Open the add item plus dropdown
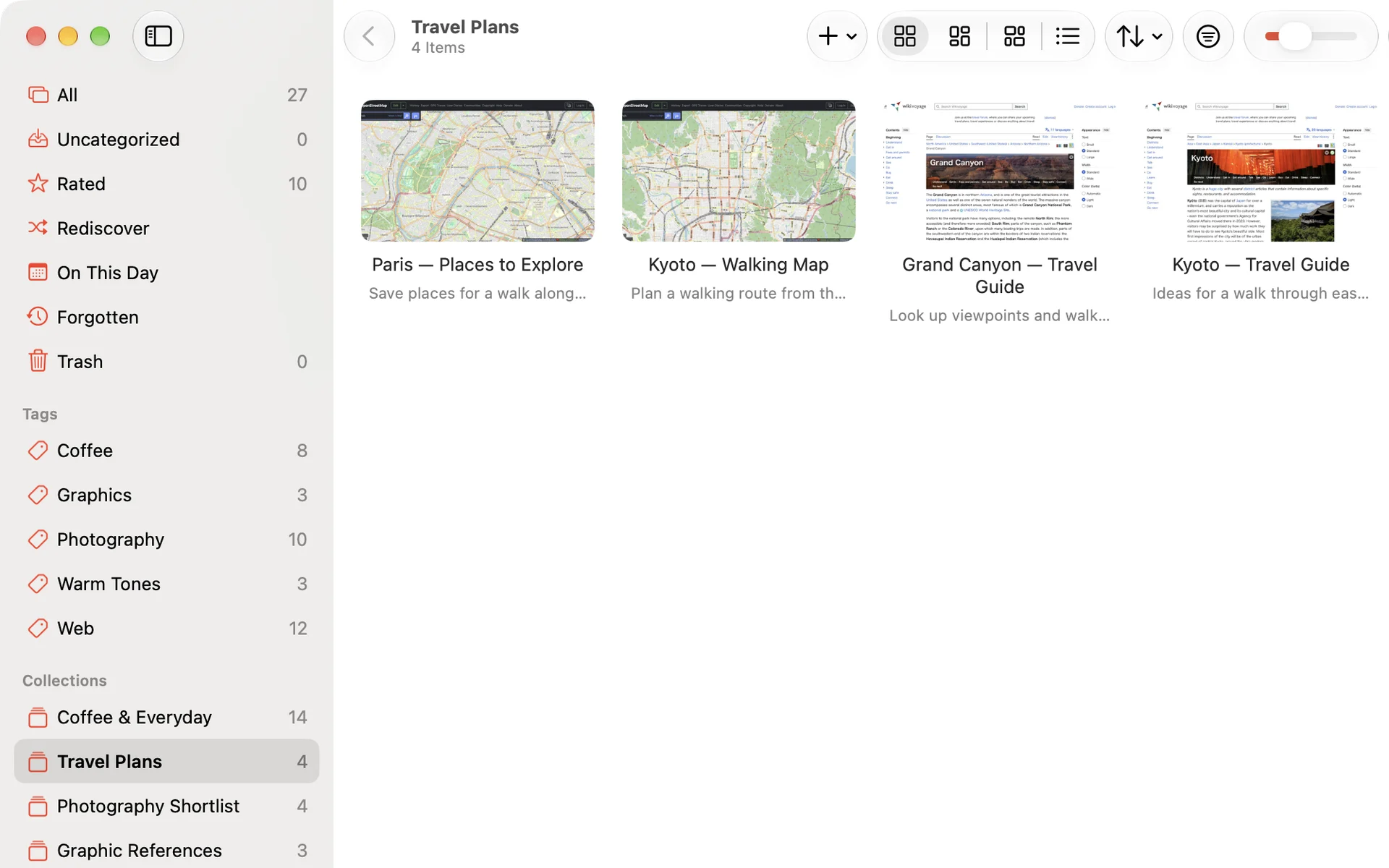This screenshot has height=868, width=1389. tap(837, 36)
